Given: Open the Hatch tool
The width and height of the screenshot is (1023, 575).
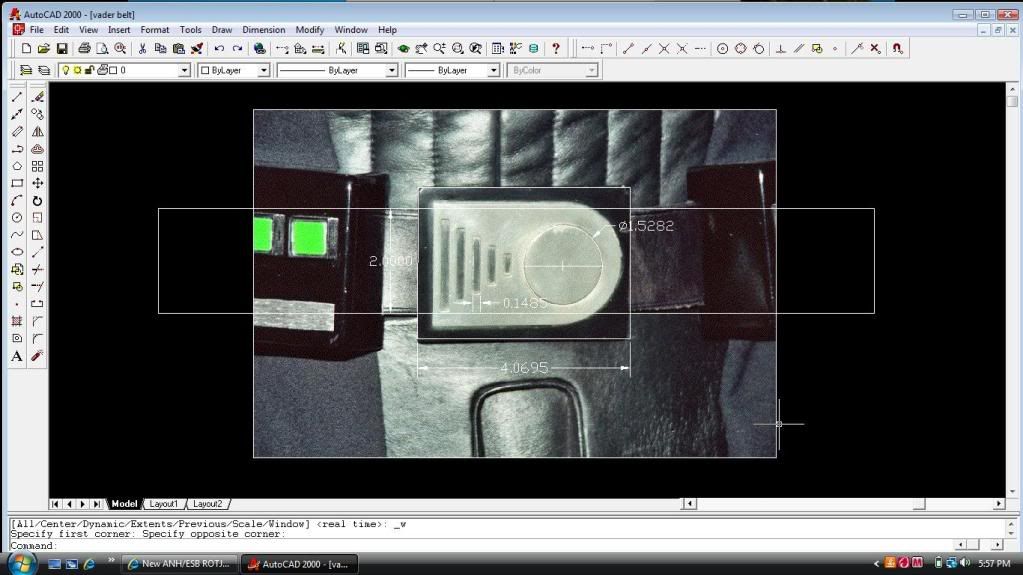Looking at the screenshot, I should [17, 321].
